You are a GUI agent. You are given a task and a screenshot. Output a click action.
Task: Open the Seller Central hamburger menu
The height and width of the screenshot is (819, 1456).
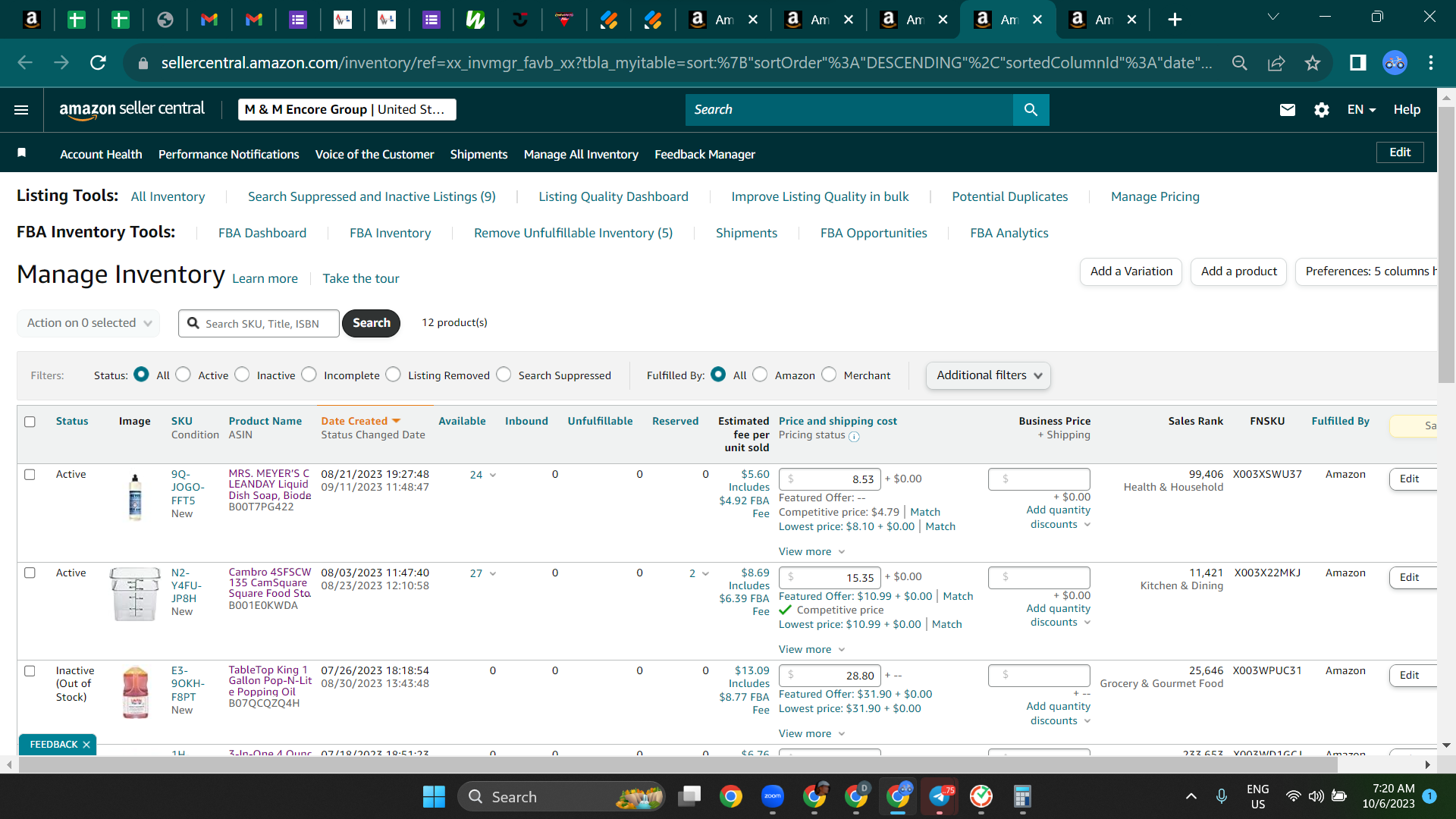[21, 110]
